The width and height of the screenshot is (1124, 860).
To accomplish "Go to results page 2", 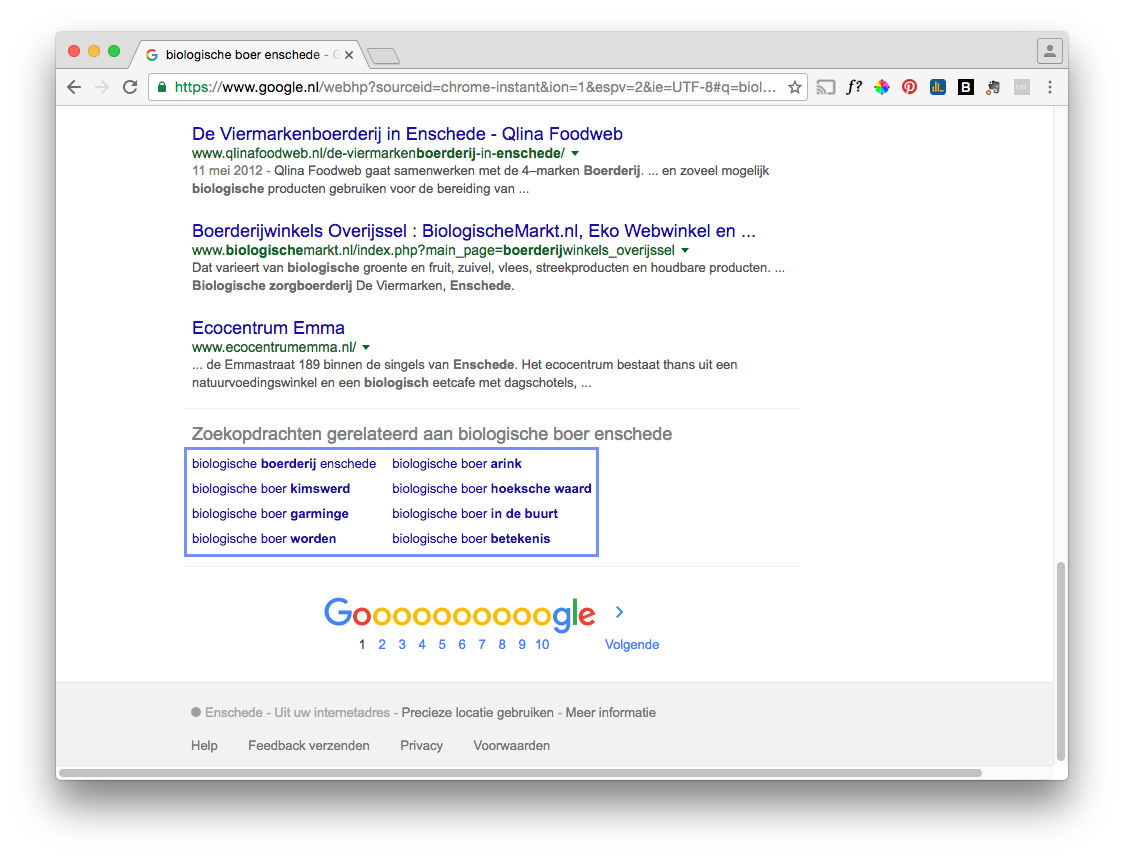I will point(382,644).
